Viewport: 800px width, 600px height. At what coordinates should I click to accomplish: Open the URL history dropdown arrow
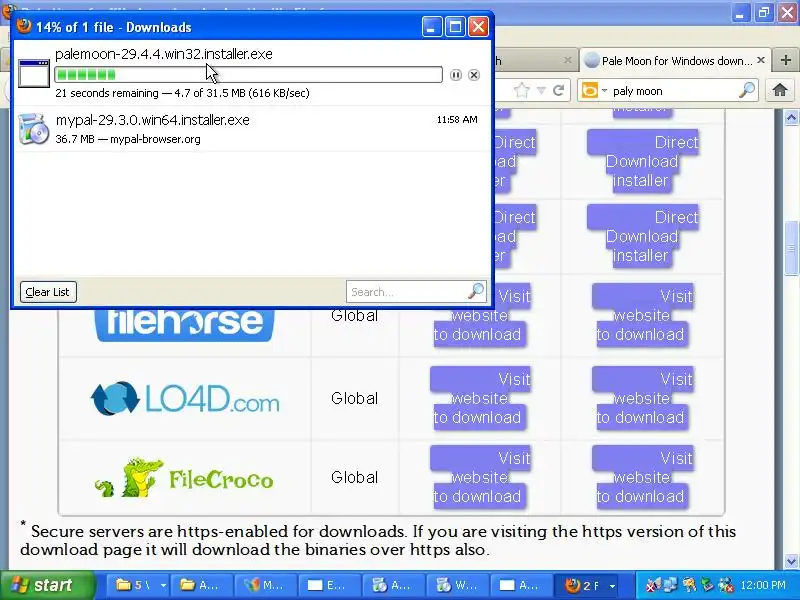pyautogui.click(x=541, y=91)
